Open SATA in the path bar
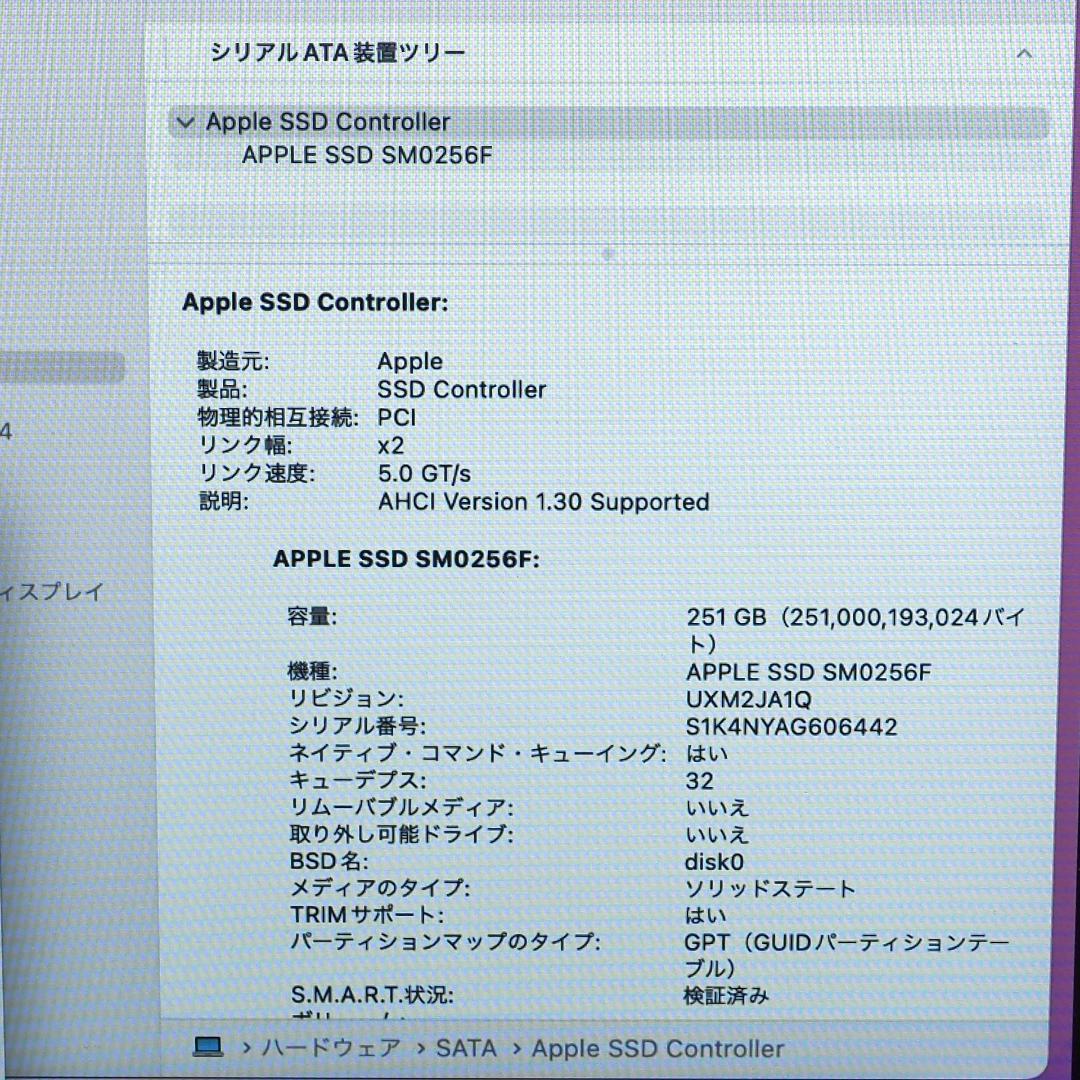Image resolution: width=1080 pixels, height=1080 pixels. (466, 1048)
